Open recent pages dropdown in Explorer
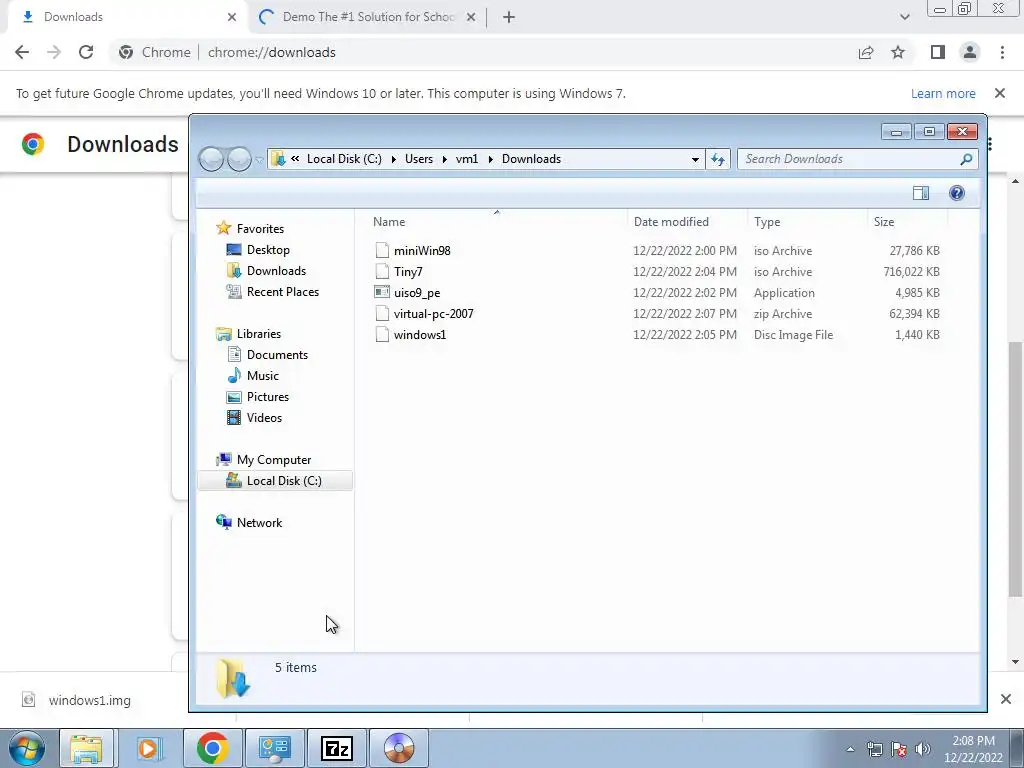This screenshot has height=768, width=1024. coord(259,159)
